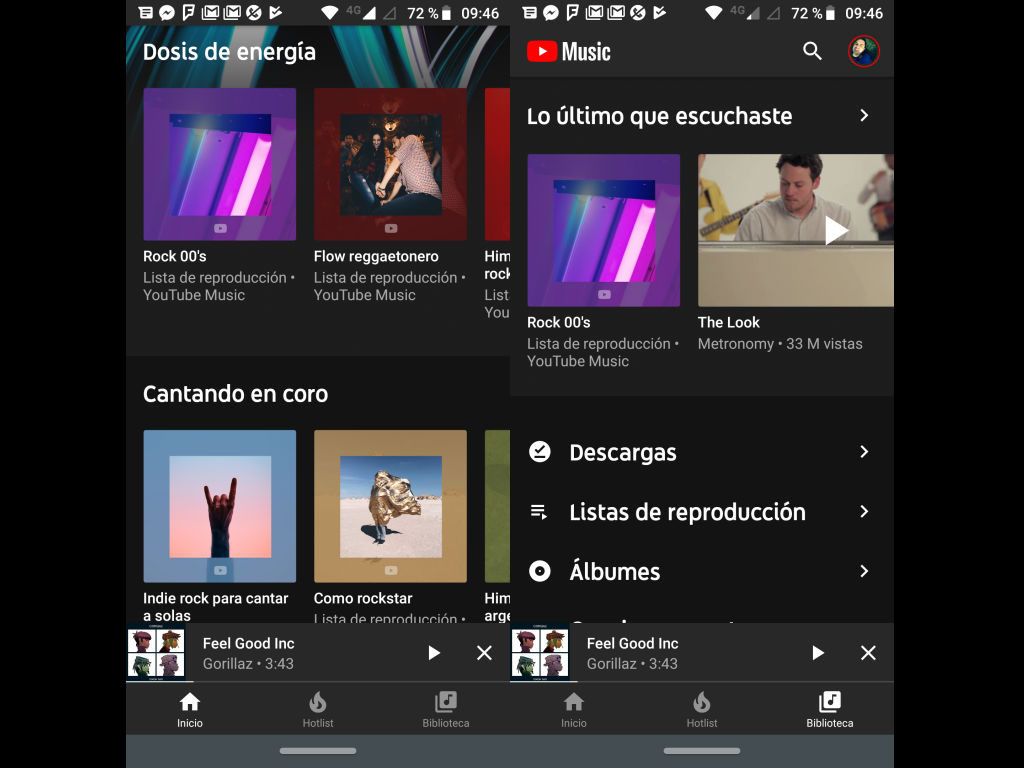
Task: Play Feel Good Inc in right mini player
Action: [818, 653]
